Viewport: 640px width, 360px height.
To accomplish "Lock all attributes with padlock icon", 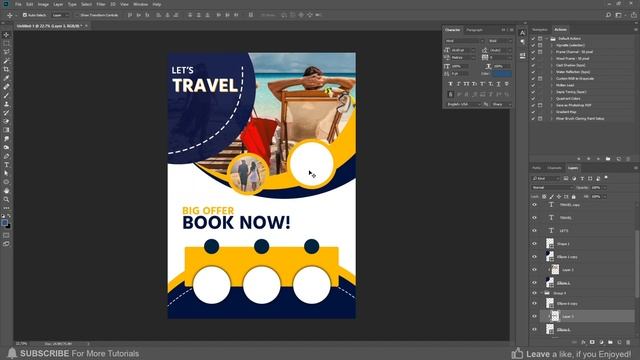I will click(573, 197).
